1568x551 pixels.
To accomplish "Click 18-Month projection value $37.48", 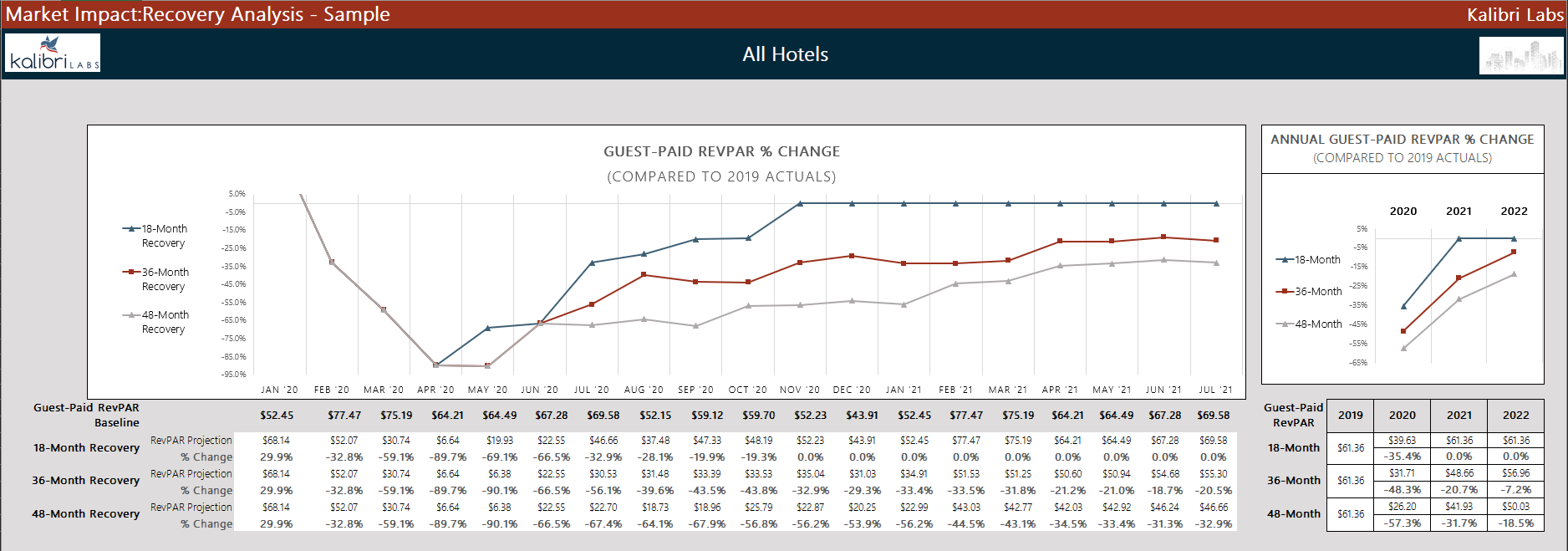I will pos(655,441).
